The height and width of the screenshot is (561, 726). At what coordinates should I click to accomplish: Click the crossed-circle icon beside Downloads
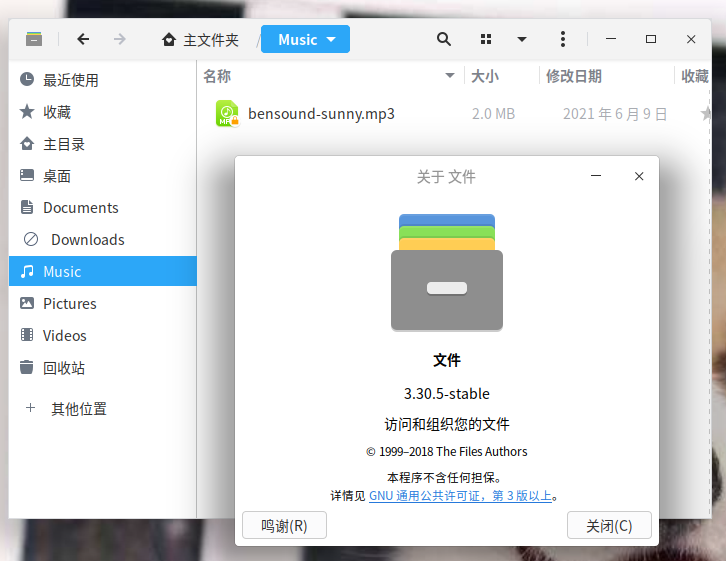click(31, 239)
